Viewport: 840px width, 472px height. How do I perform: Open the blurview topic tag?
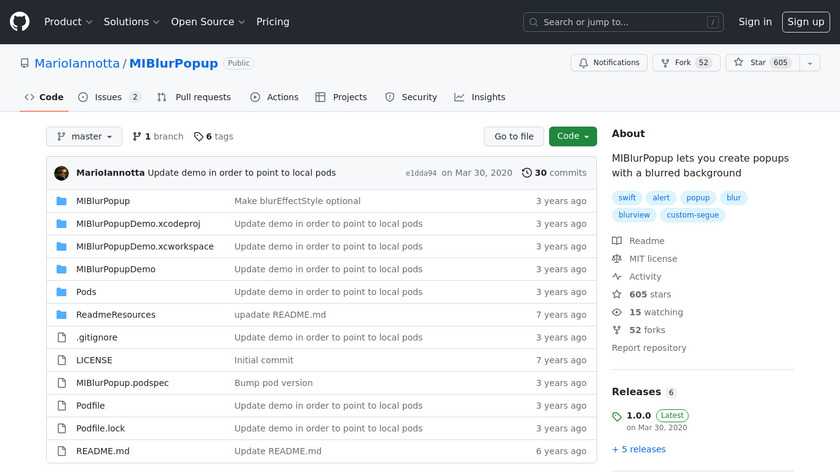(x=634, y=215)
